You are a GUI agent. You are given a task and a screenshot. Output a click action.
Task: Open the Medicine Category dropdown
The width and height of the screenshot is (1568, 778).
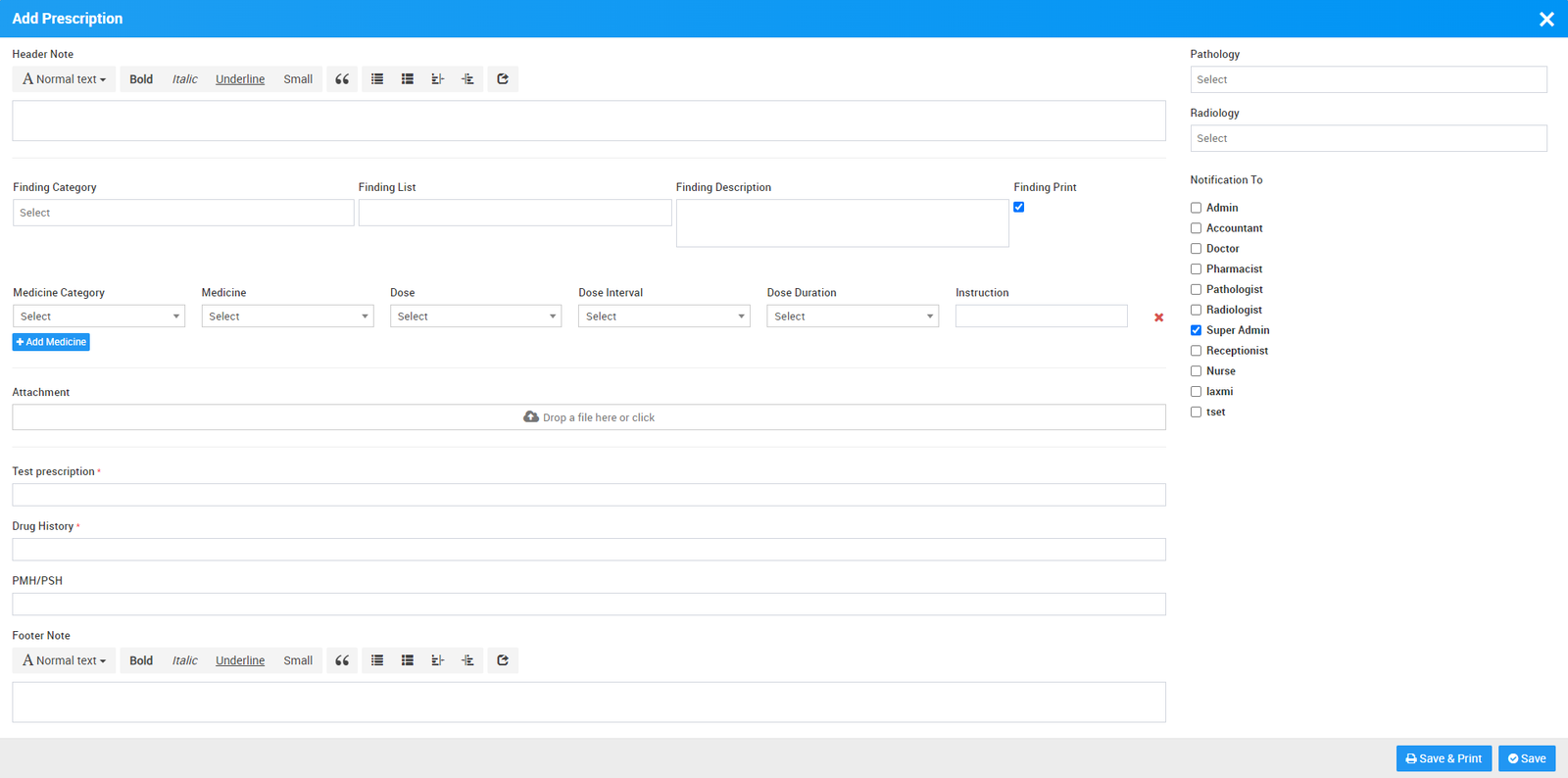99,316
